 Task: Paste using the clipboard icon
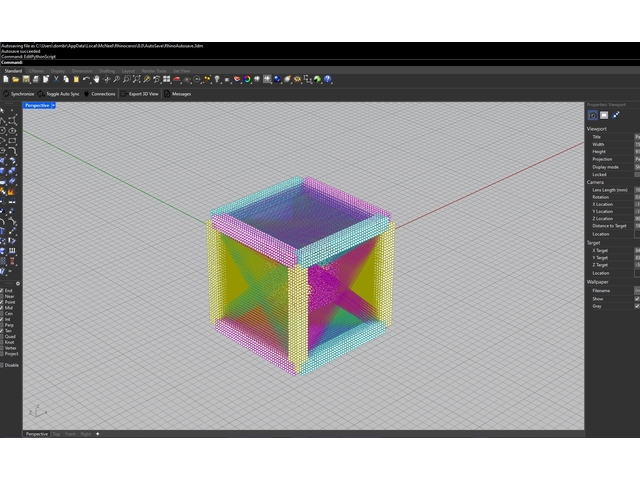[x=76, y=79]
